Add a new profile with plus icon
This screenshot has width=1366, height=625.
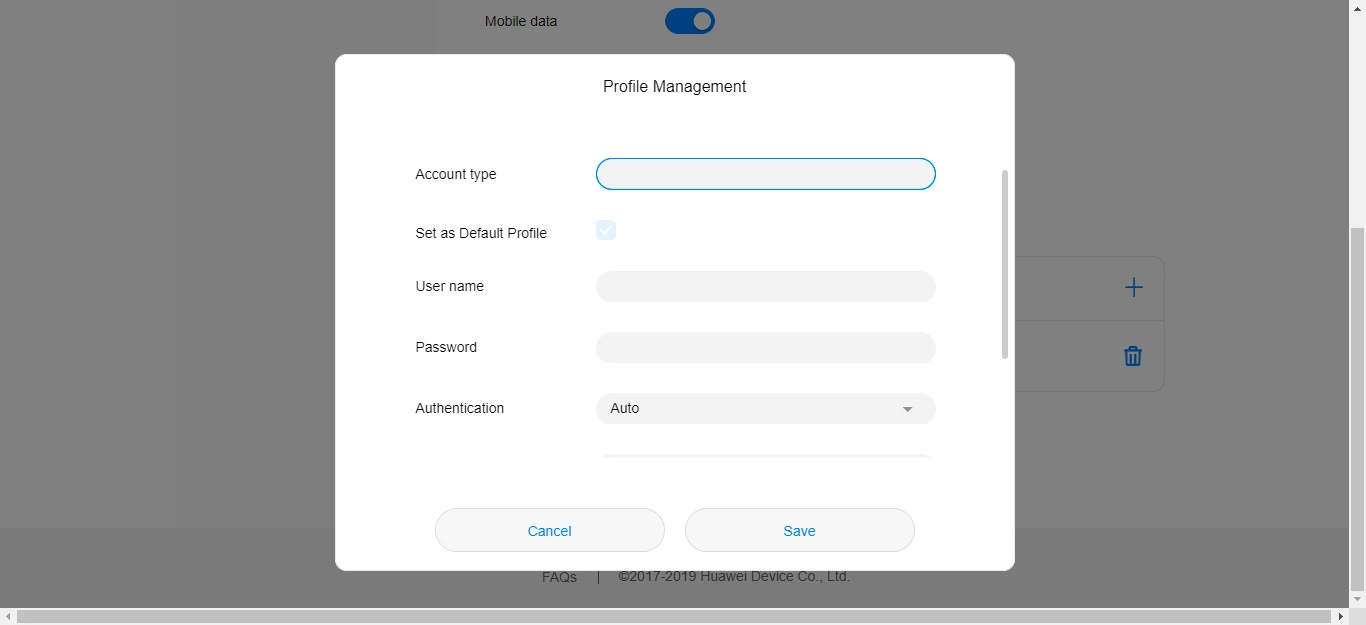pos(1133,288)
